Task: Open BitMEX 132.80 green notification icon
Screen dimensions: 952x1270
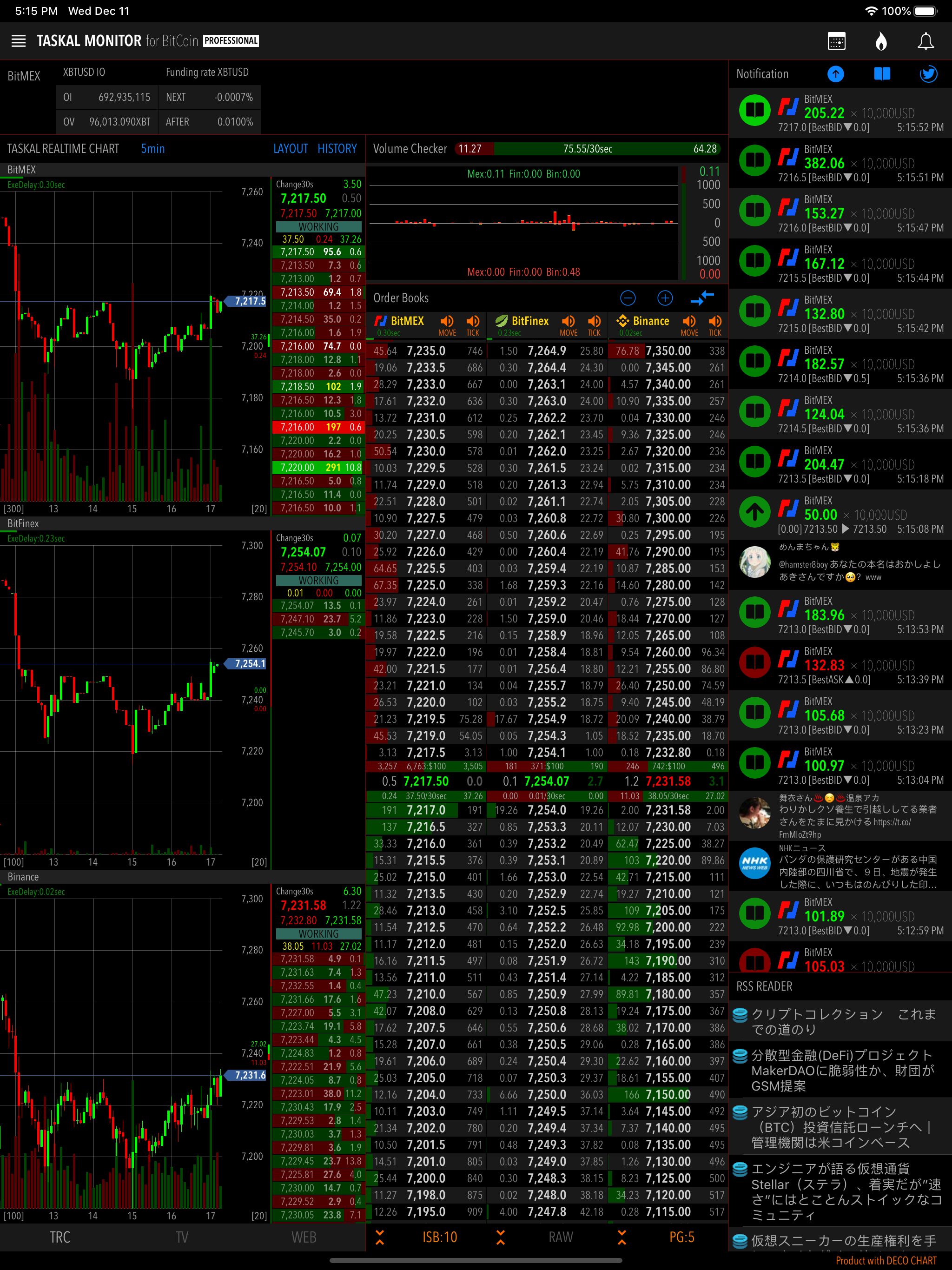Action: (x=754, y=311)
